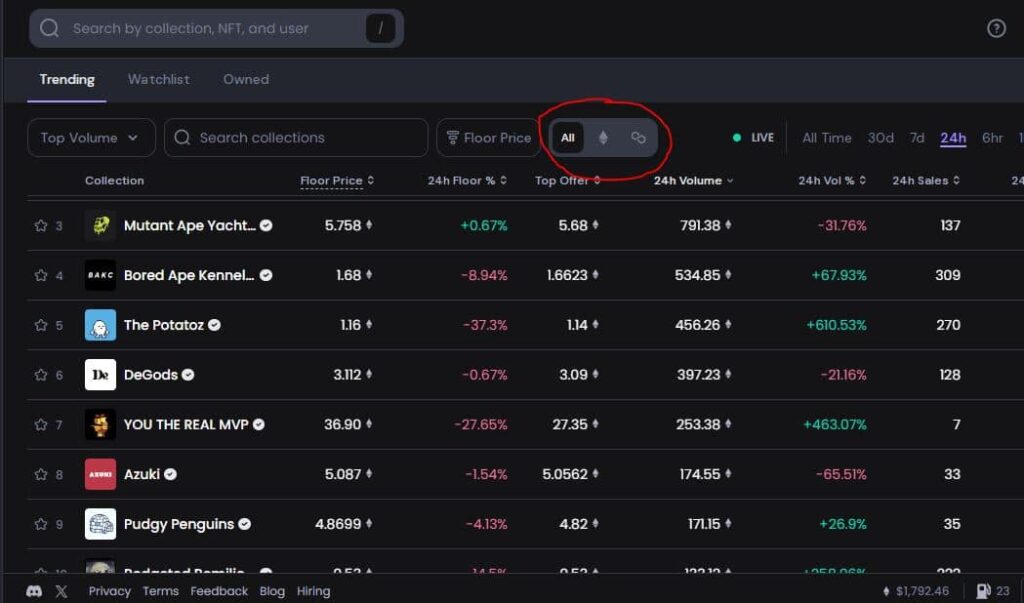Viewport: 1024px width, 603px height.
Task: Toggle the favorite star for Azuki
Action: click(x=41, y=475)
